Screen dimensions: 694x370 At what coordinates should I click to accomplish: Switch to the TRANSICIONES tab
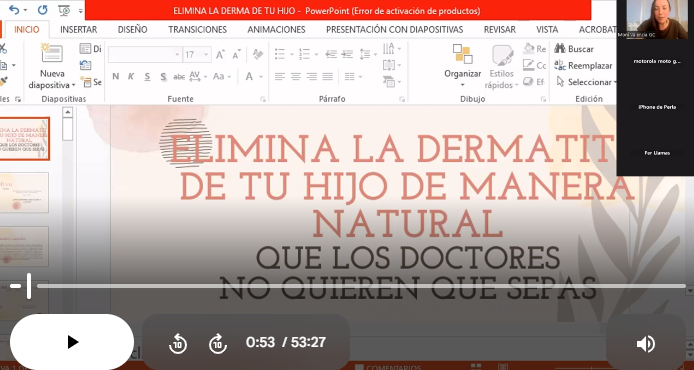[197, 30]
